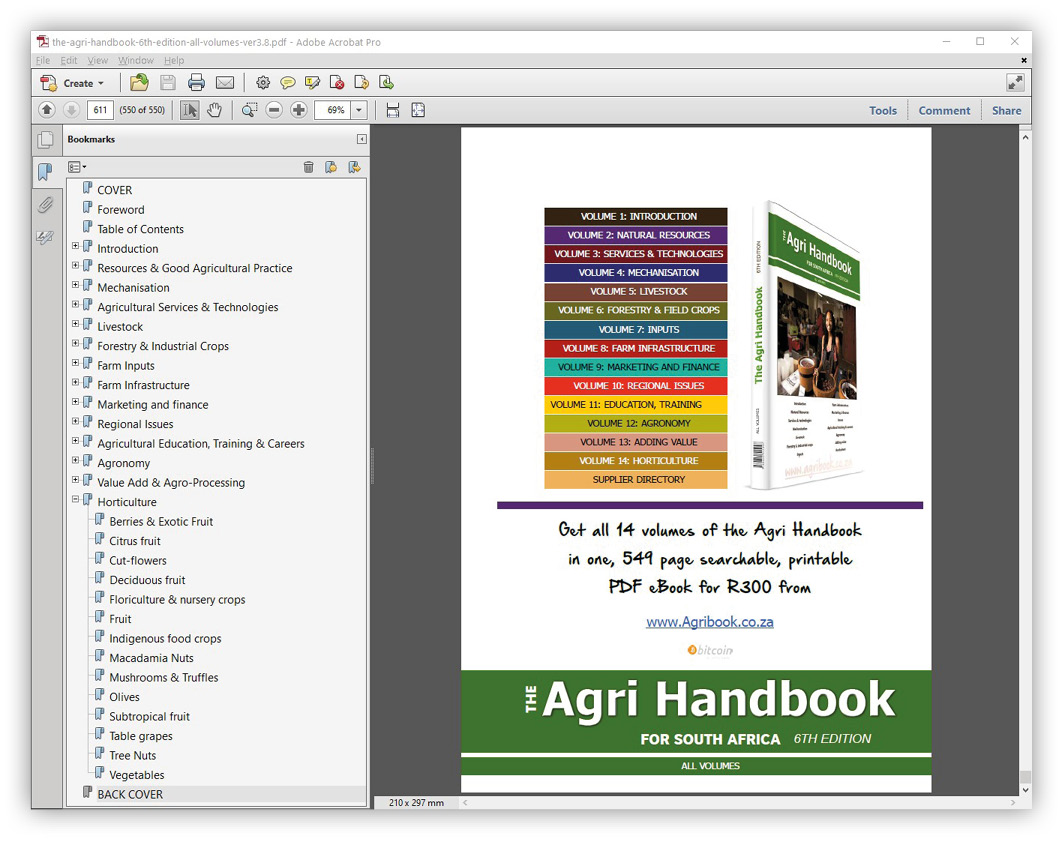Click the page number input field
The width and height of the screenshot is (1063, 842).
[100, 110]
